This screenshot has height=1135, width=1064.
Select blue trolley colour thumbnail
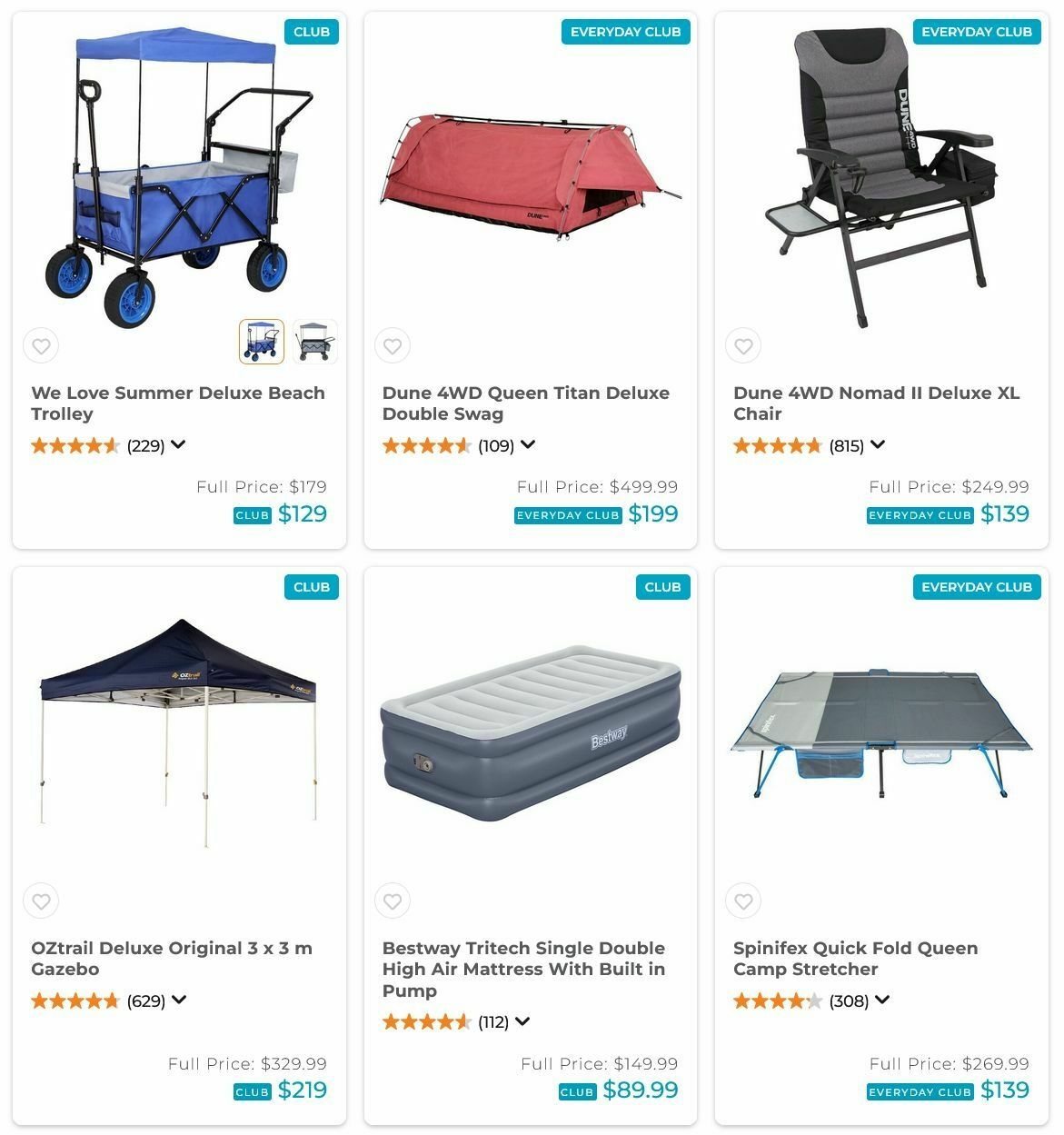[x=262, y=342]
